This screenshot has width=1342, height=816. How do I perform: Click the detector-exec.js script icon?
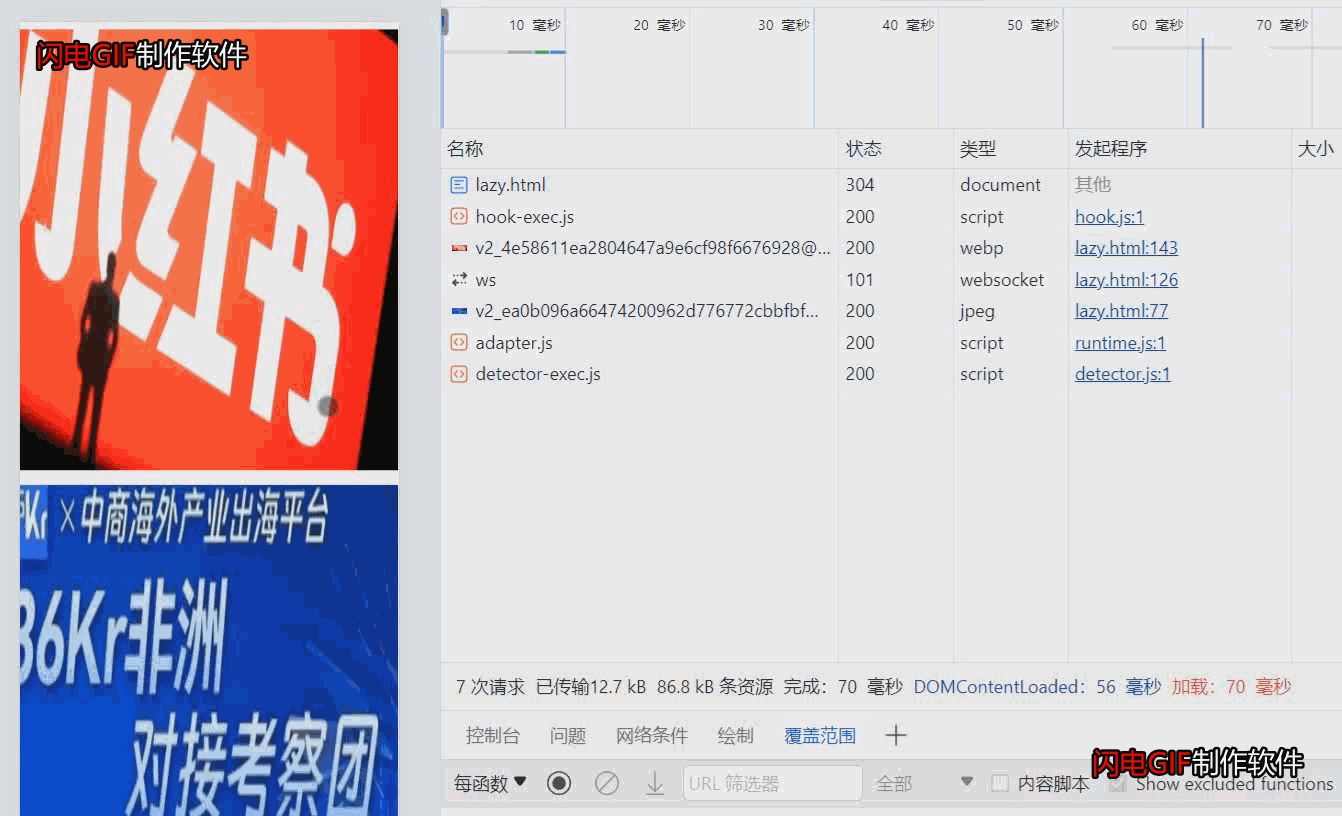click(x=459, y=374)
